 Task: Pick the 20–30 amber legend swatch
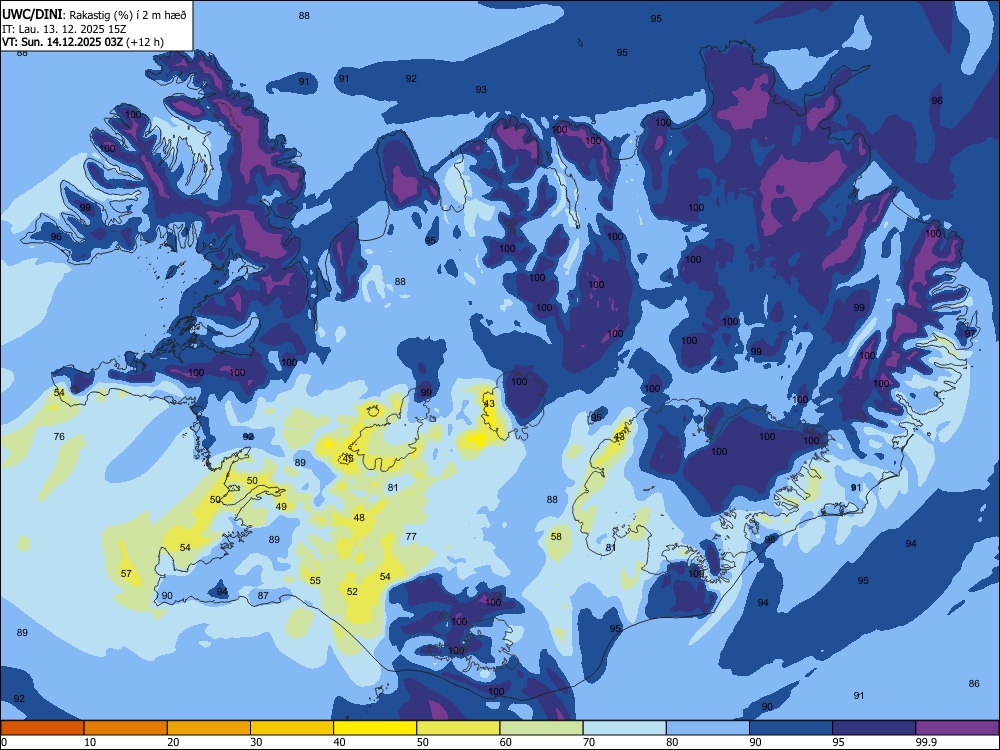209,728
